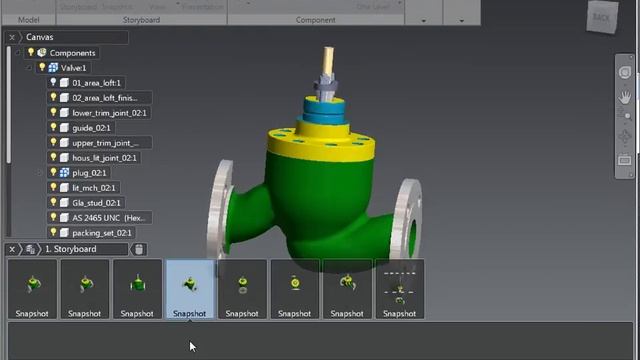Click the part icon of 01_area_loft:1
Image resolution: width=640 pixels, height=360 pixels.
64,83
